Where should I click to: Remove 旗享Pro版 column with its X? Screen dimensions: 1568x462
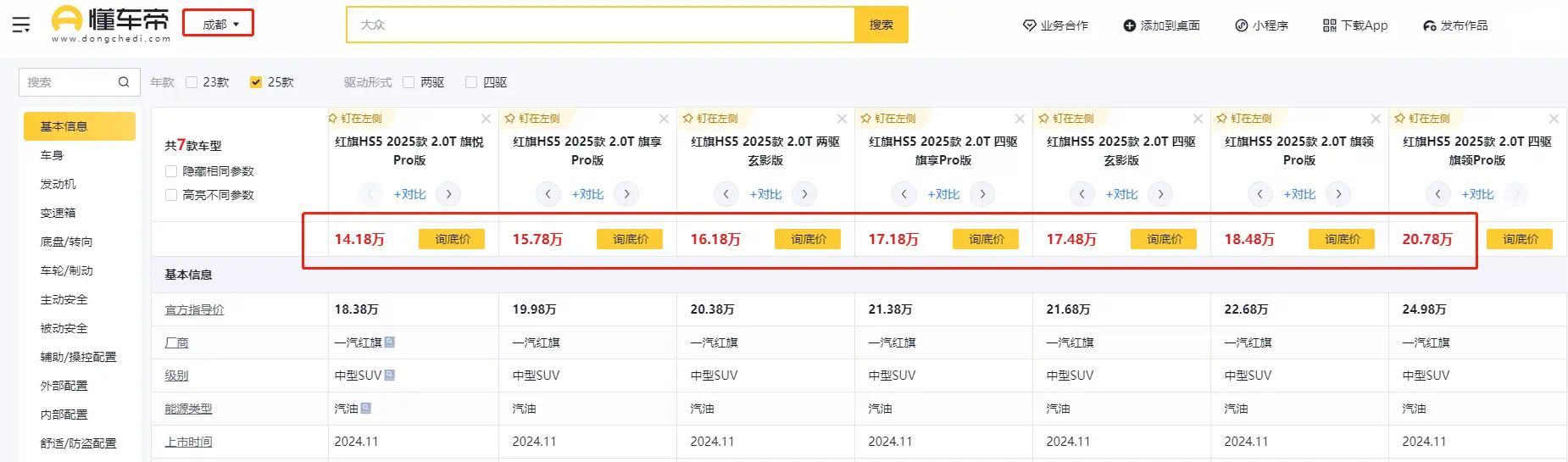point(664,119)
